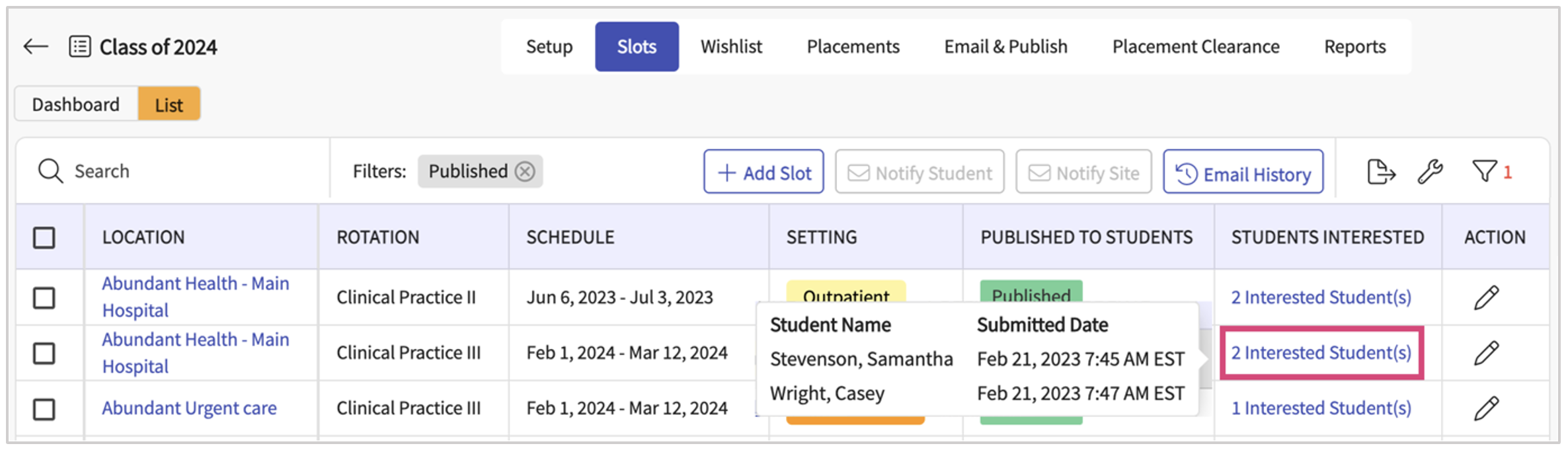Click the Clinical Practice II rotation cell

click(406, 297)
